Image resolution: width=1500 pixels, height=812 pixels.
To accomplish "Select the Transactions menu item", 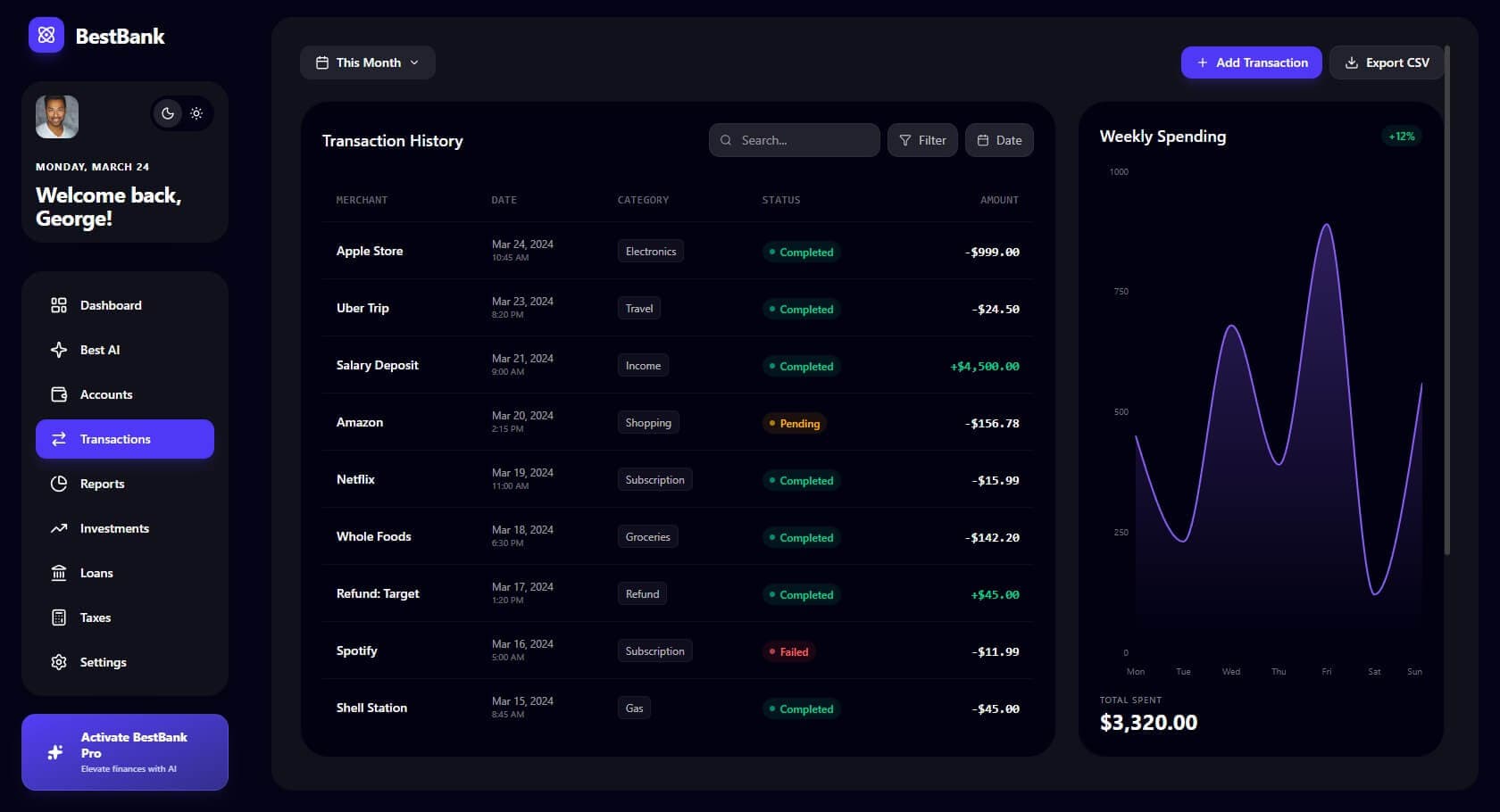I will [x=125, y=439].
